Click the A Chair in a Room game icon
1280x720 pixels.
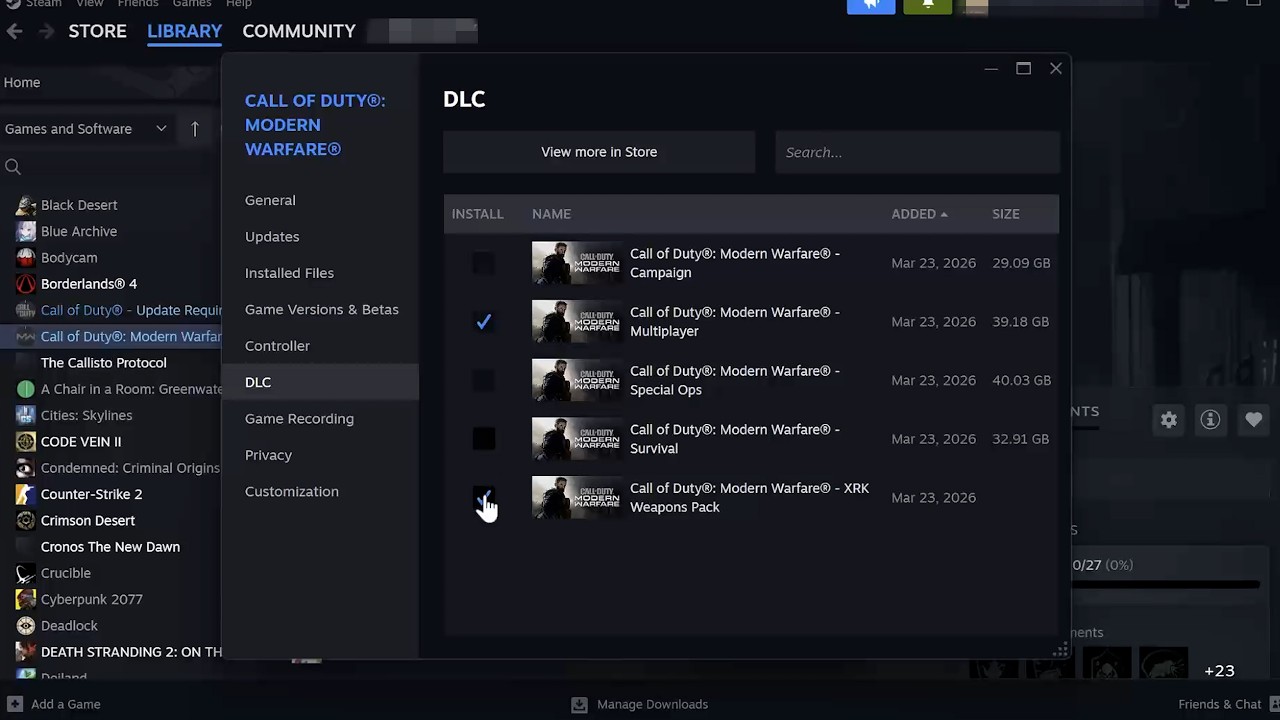point(26,389)
